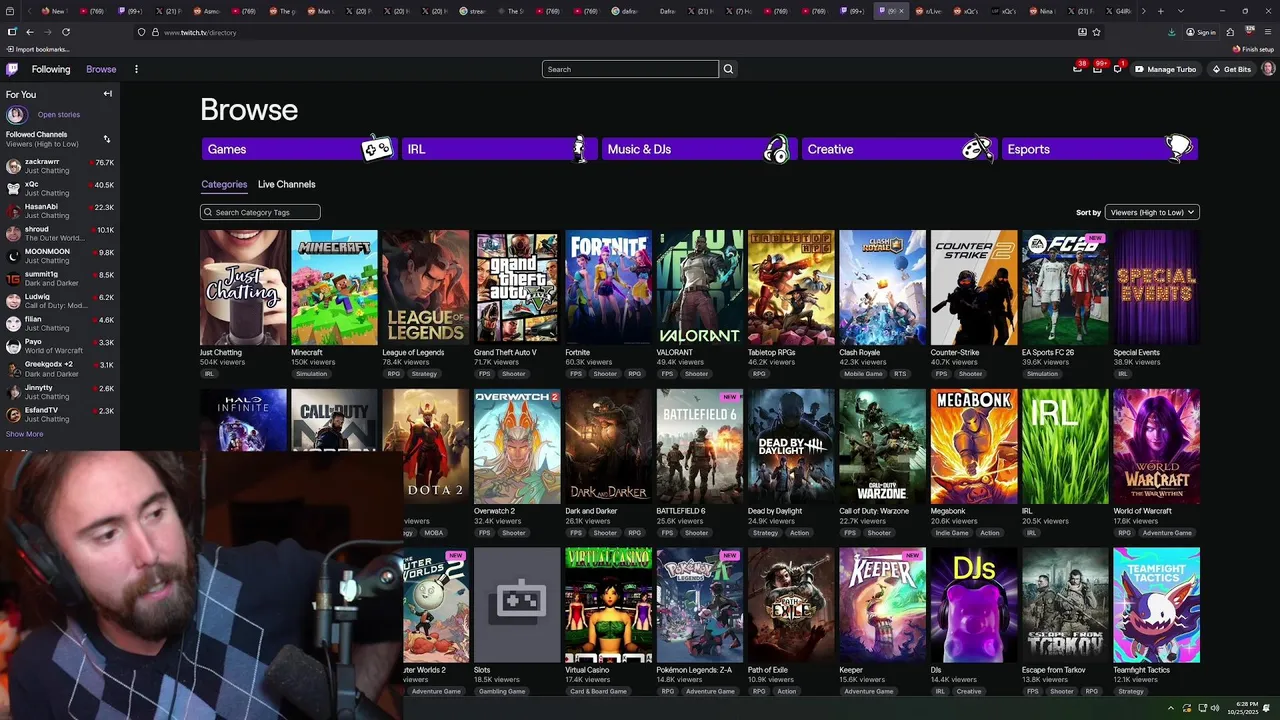Open browser downloads arrow icon
Screen dimensions: 1280x720
pyautogui.click(x=1172, y=32)
